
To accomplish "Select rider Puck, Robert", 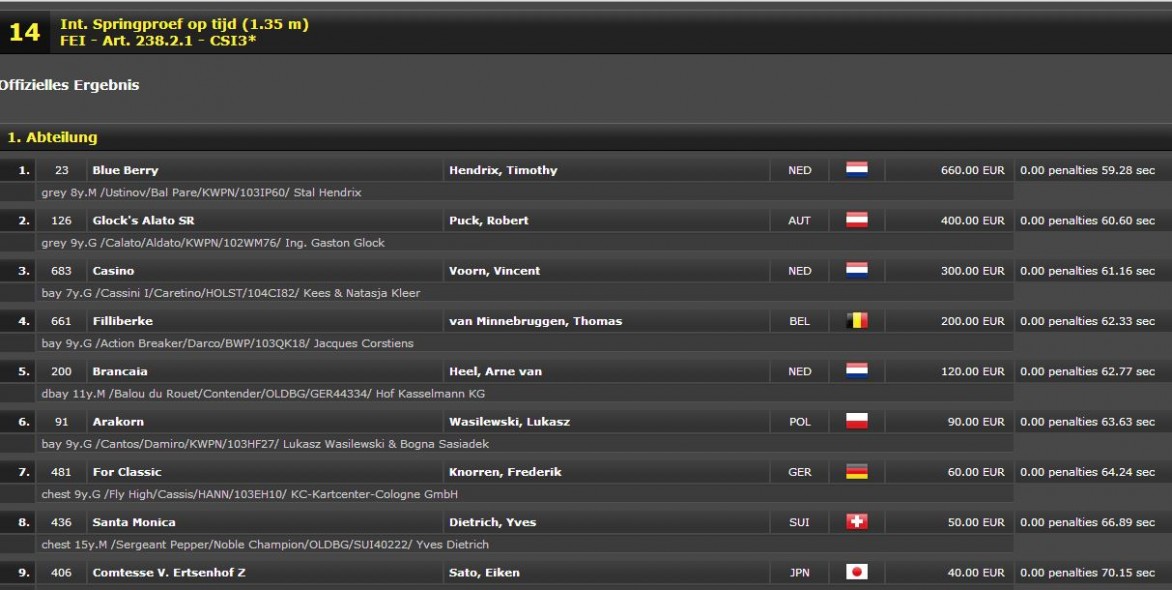I will pyautogui.click(x=489, y=221).
